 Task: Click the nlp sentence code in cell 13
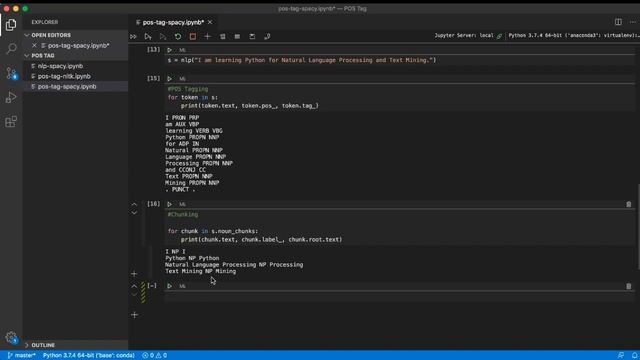[302, 60]
